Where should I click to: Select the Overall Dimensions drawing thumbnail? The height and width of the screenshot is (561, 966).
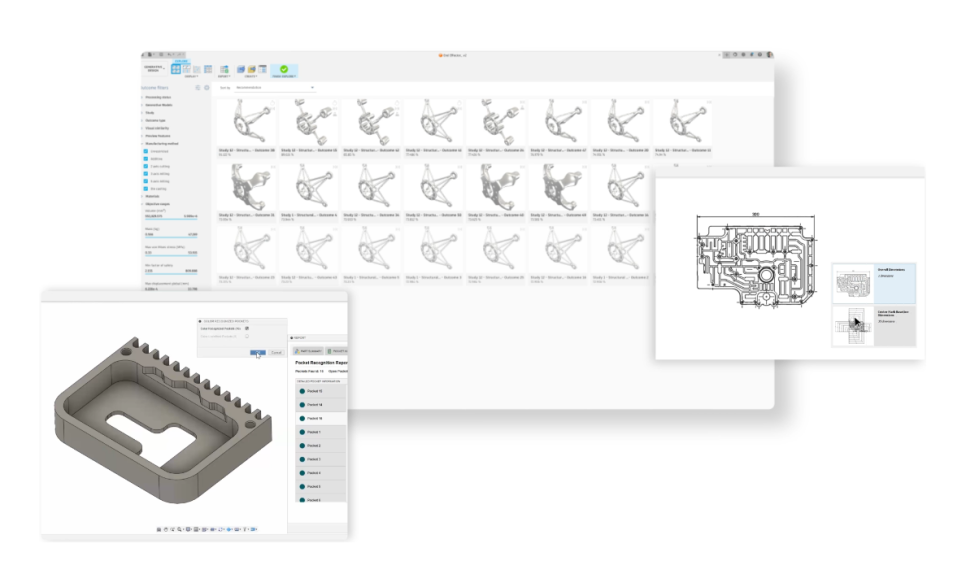click(x=853, y=284)
